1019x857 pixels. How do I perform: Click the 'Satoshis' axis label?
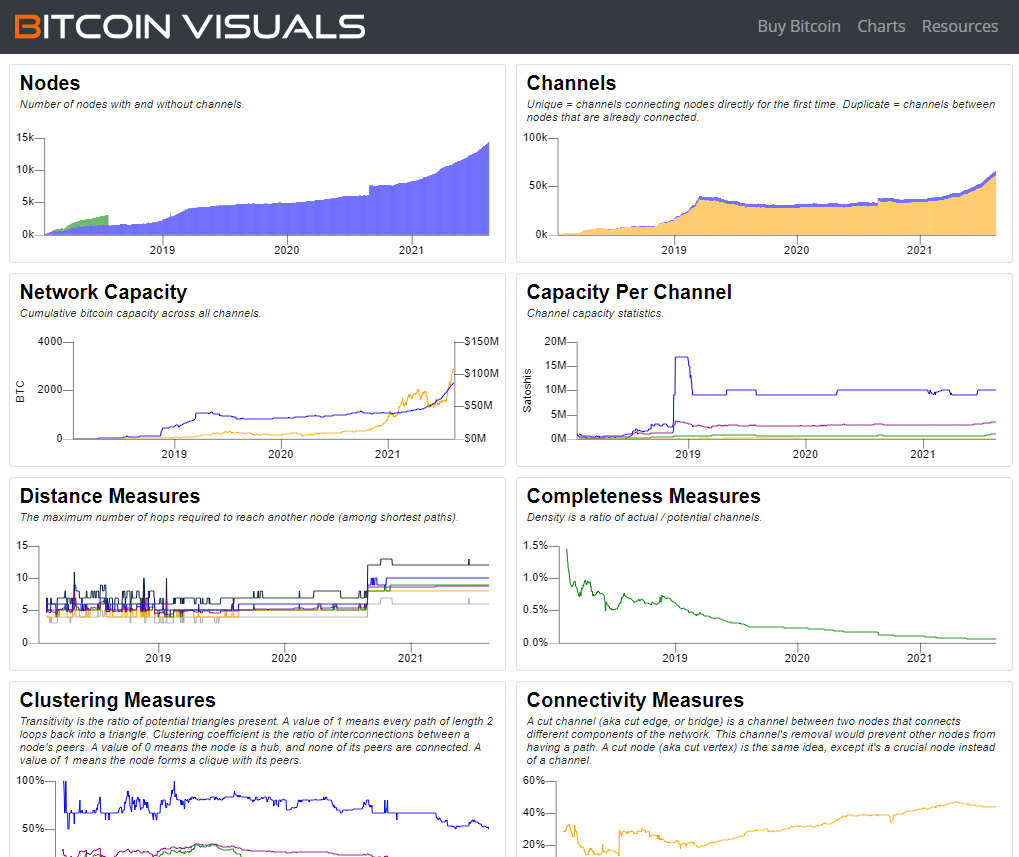click(x=527, y=390)
